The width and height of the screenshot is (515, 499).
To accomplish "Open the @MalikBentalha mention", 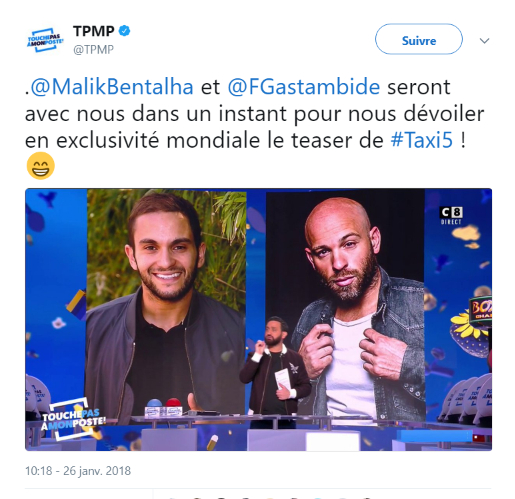I will (112, 87).
